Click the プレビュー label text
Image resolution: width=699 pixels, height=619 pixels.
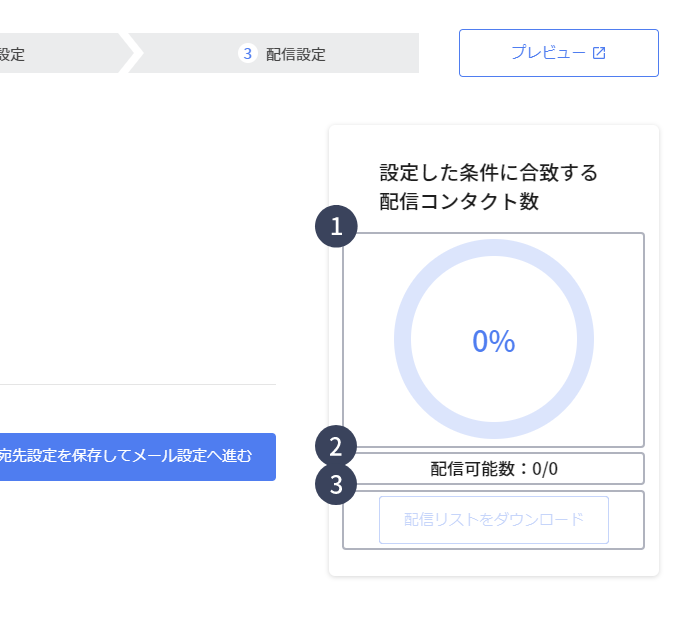pos(548,53)
